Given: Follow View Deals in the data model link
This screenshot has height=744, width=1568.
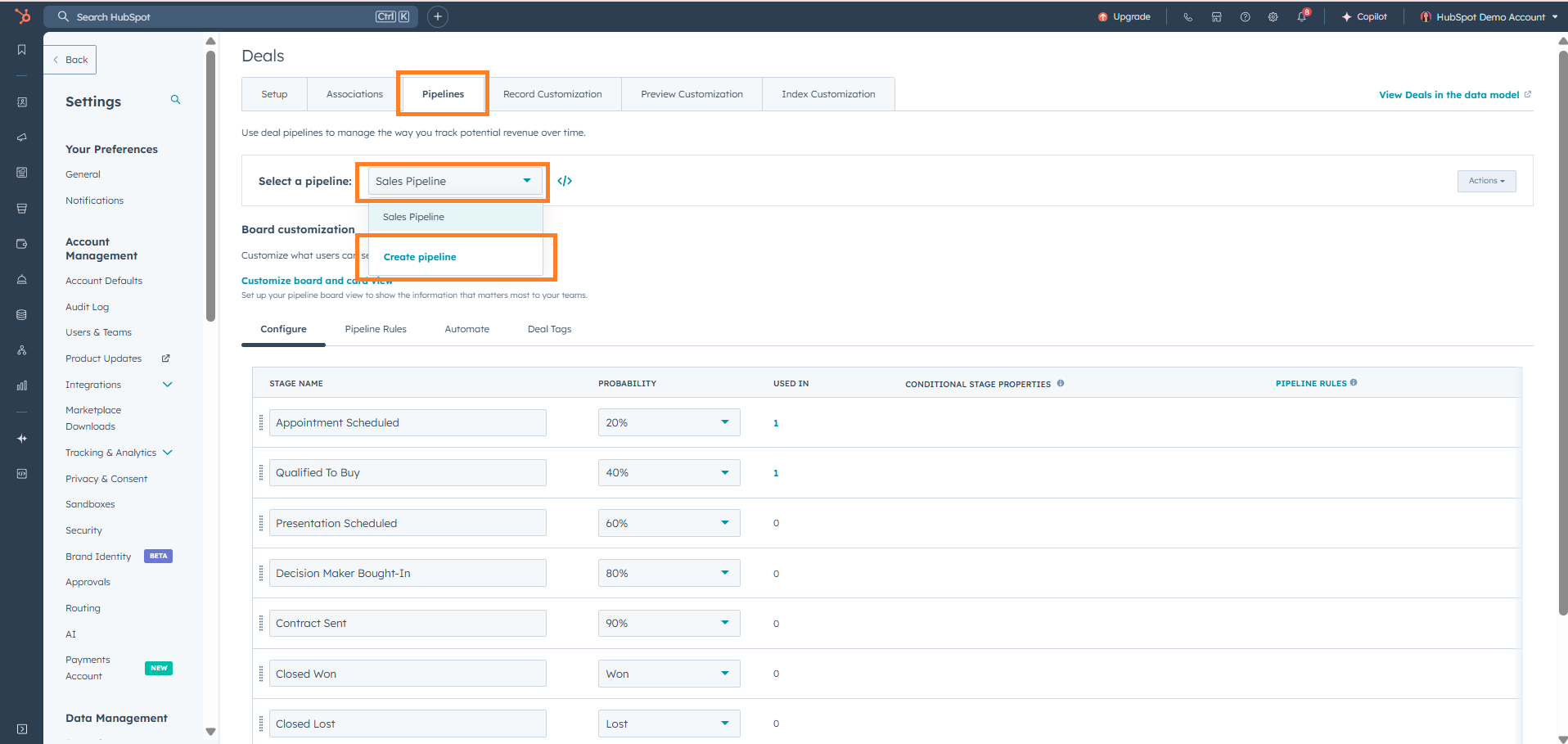Looking at the screenshot, I should (1455, 95).
